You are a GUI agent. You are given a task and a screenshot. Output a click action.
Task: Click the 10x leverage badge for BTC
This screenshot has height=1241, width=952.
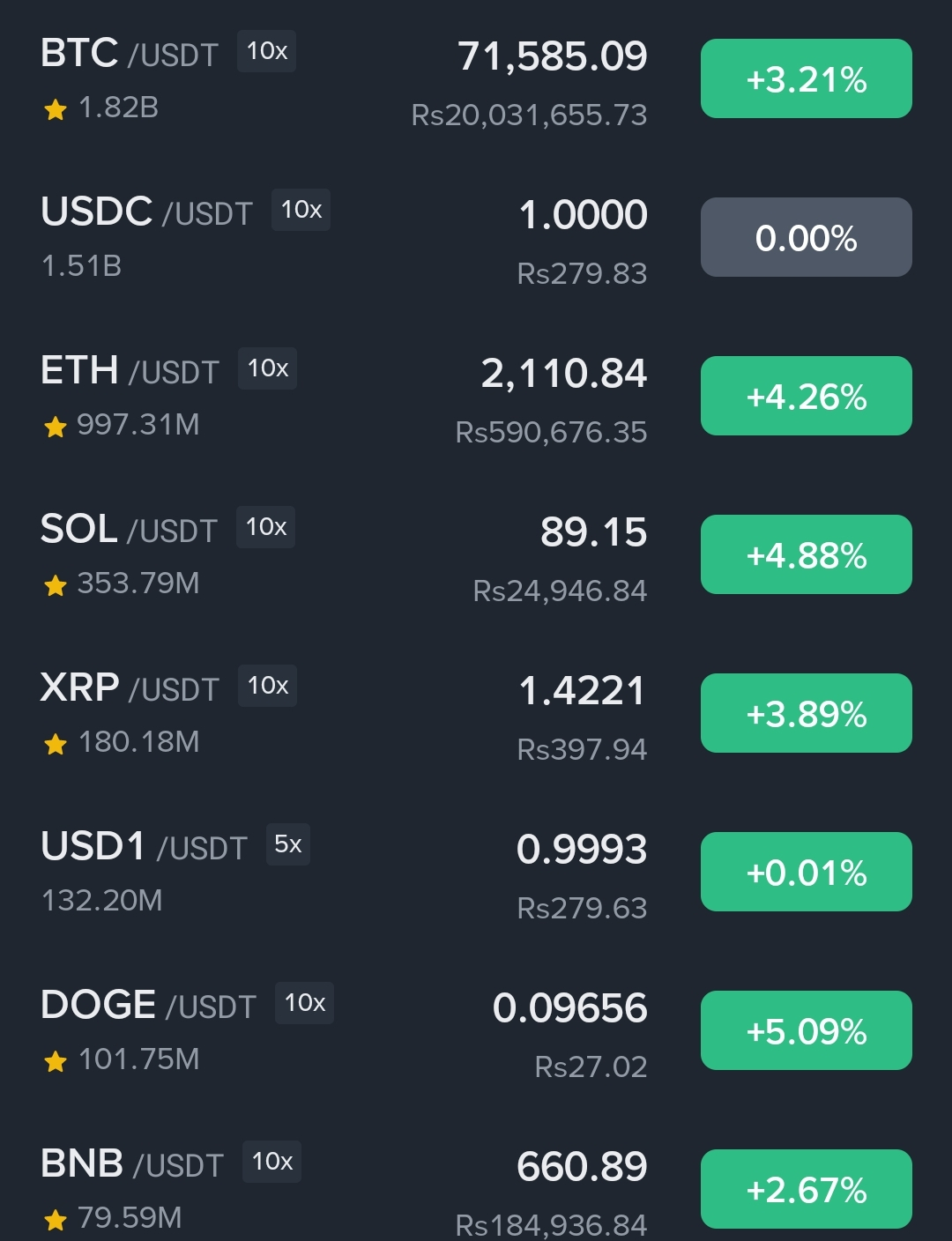pyautogui.click(x=266, y=52)
